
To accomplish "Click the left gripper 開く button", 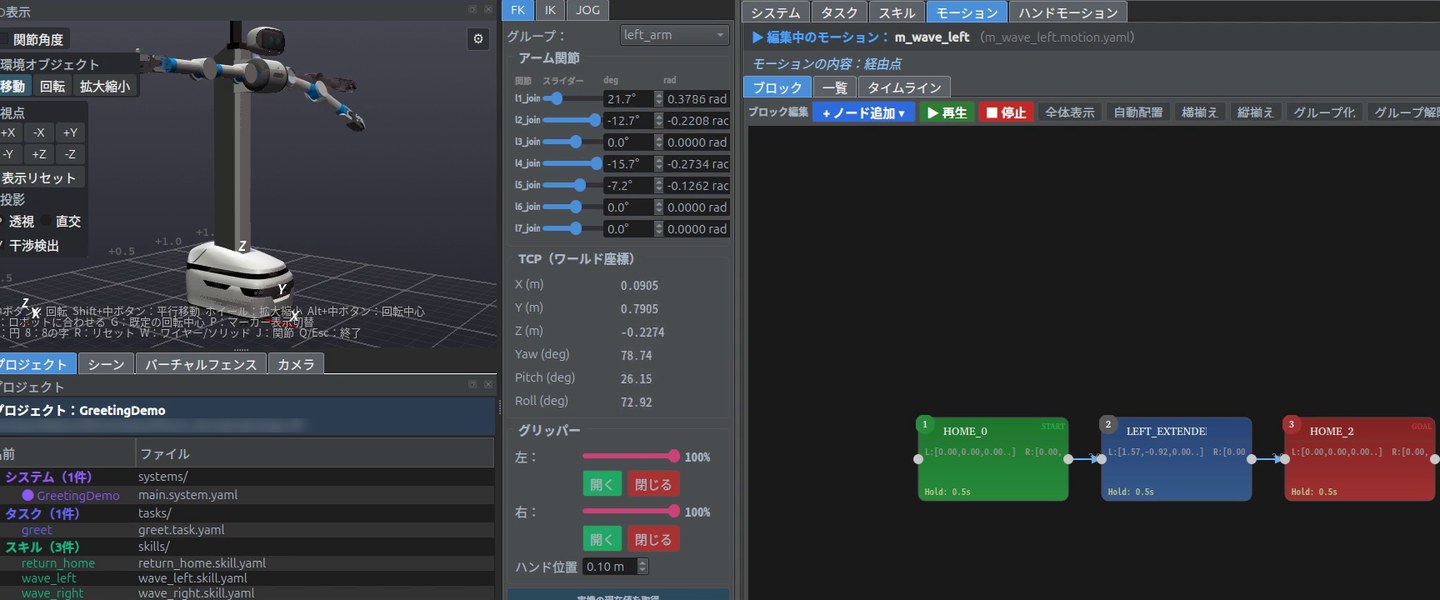I will click(x=602, y=484).
